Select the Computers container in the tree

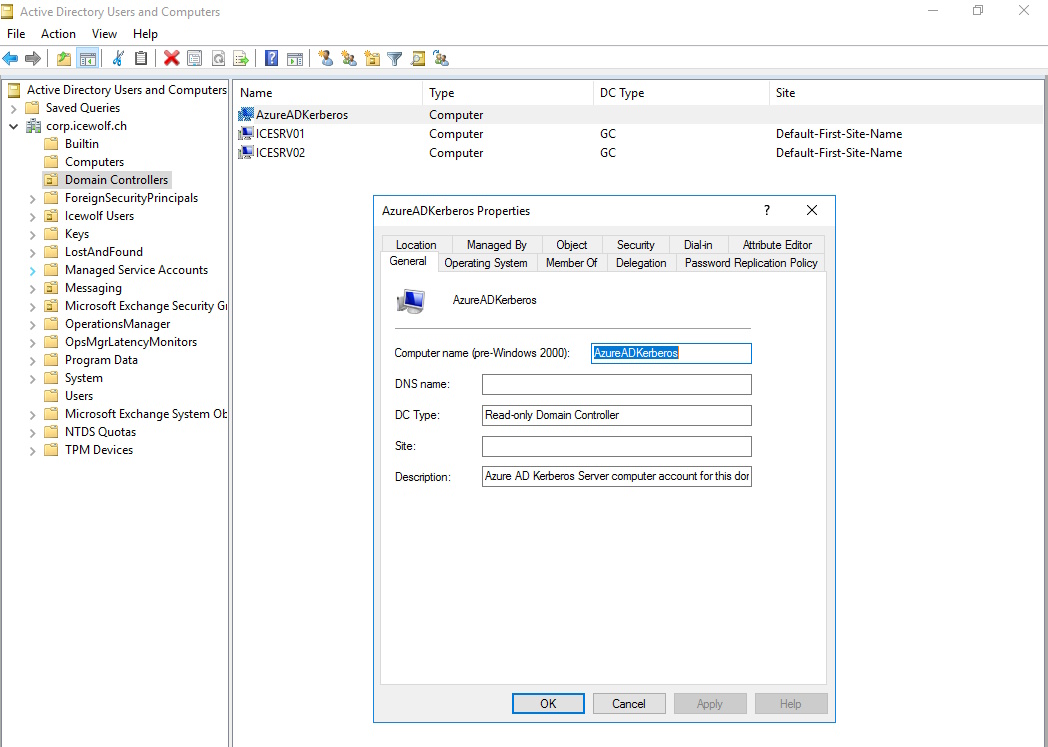[84, 162]
